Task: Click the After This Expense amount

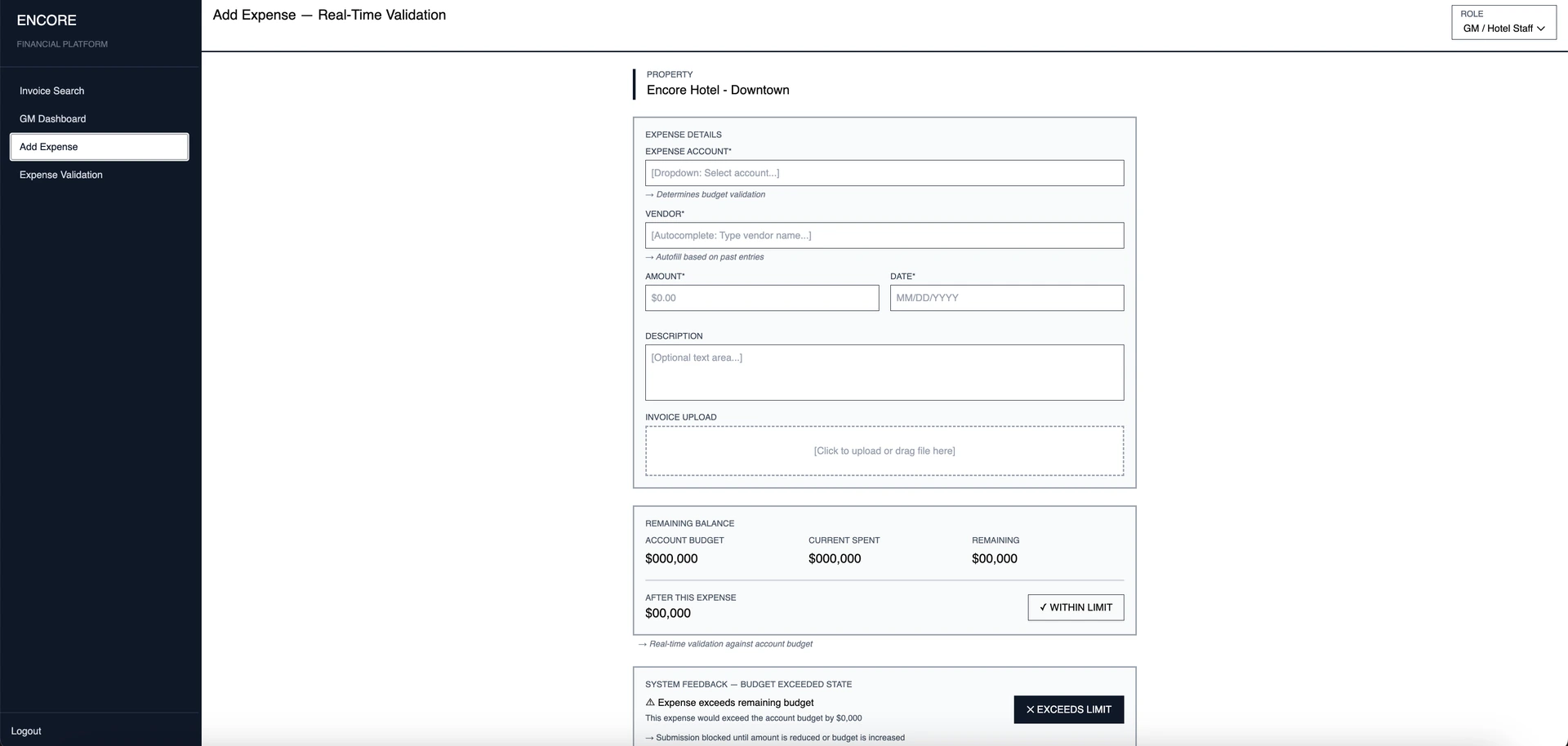Action: pyautogui.click(x=668, y=614)
